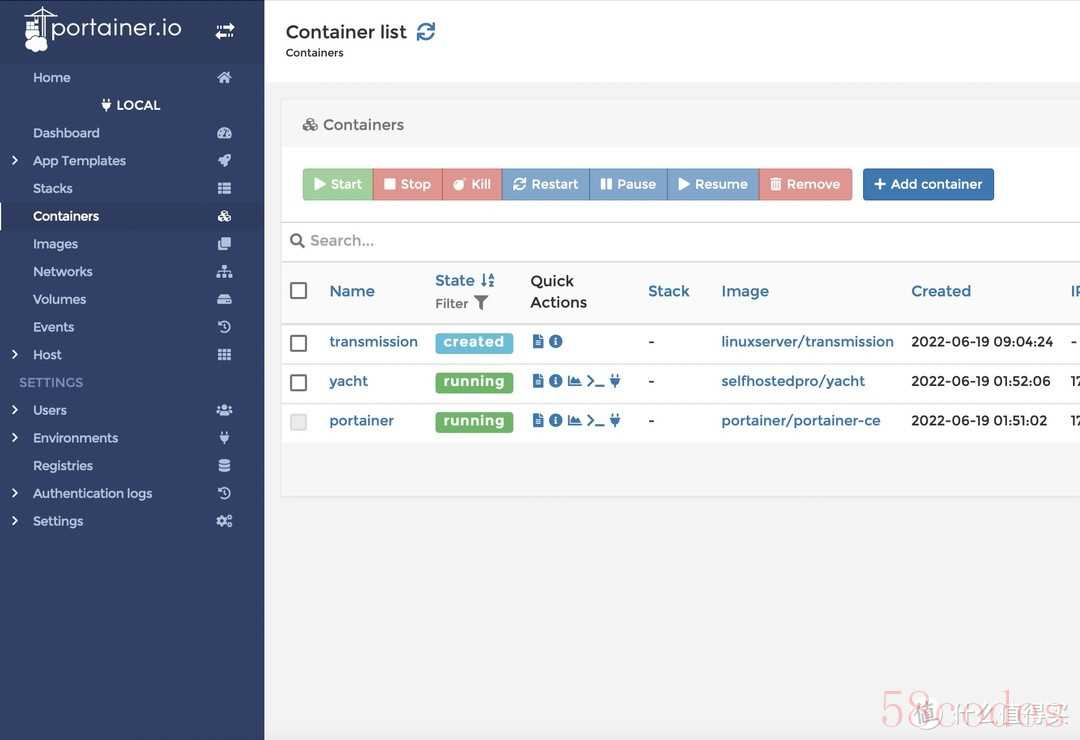Click the Restart button
The width and height of the screenshot is (1080, 740).
click(546, 184)
